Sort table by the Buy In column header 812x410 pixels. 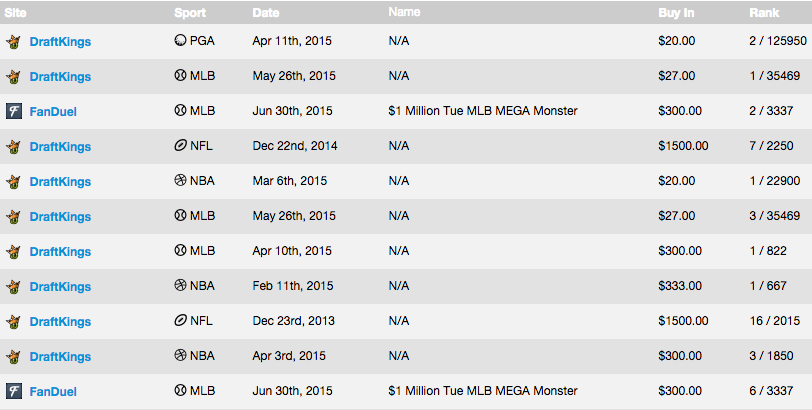[x=676, y=12]
